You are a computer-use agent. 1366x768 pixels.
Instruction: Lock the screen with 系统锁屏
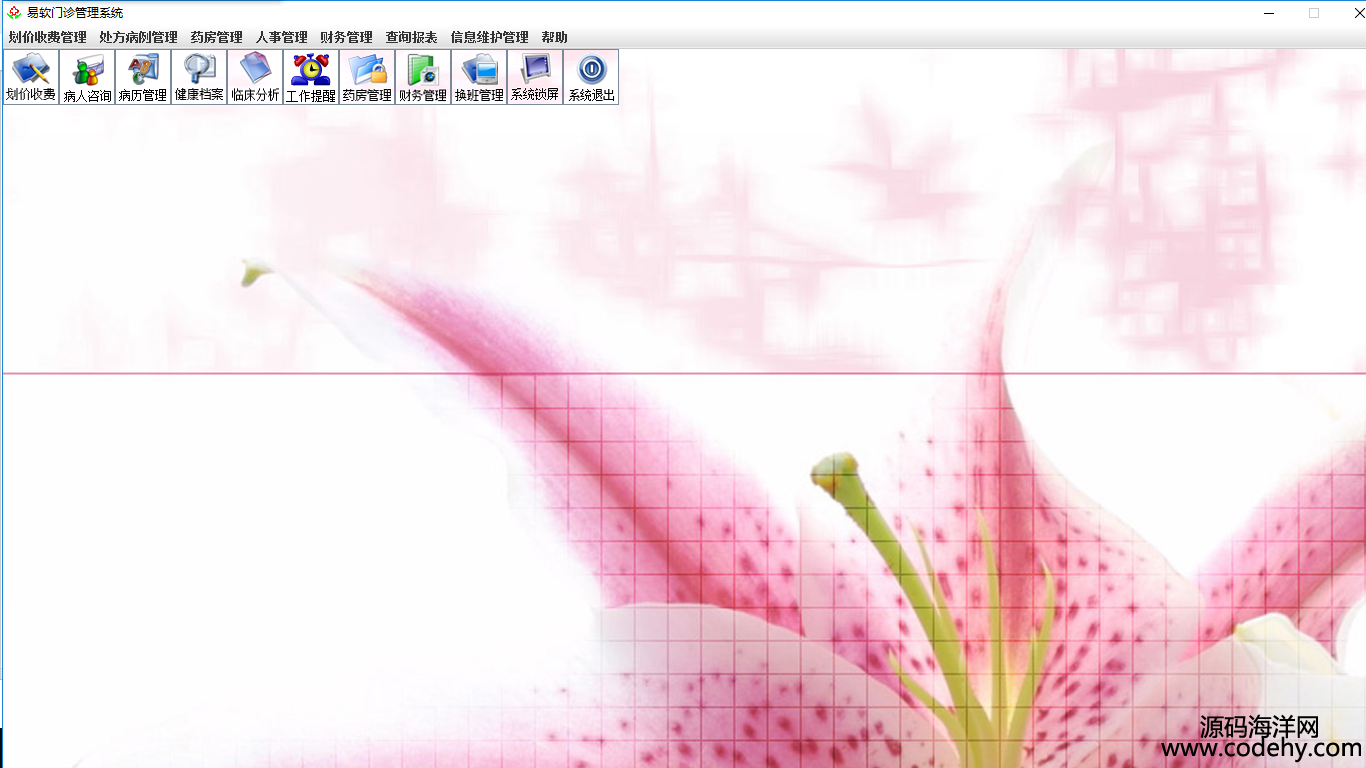click(x=535, y=77)
